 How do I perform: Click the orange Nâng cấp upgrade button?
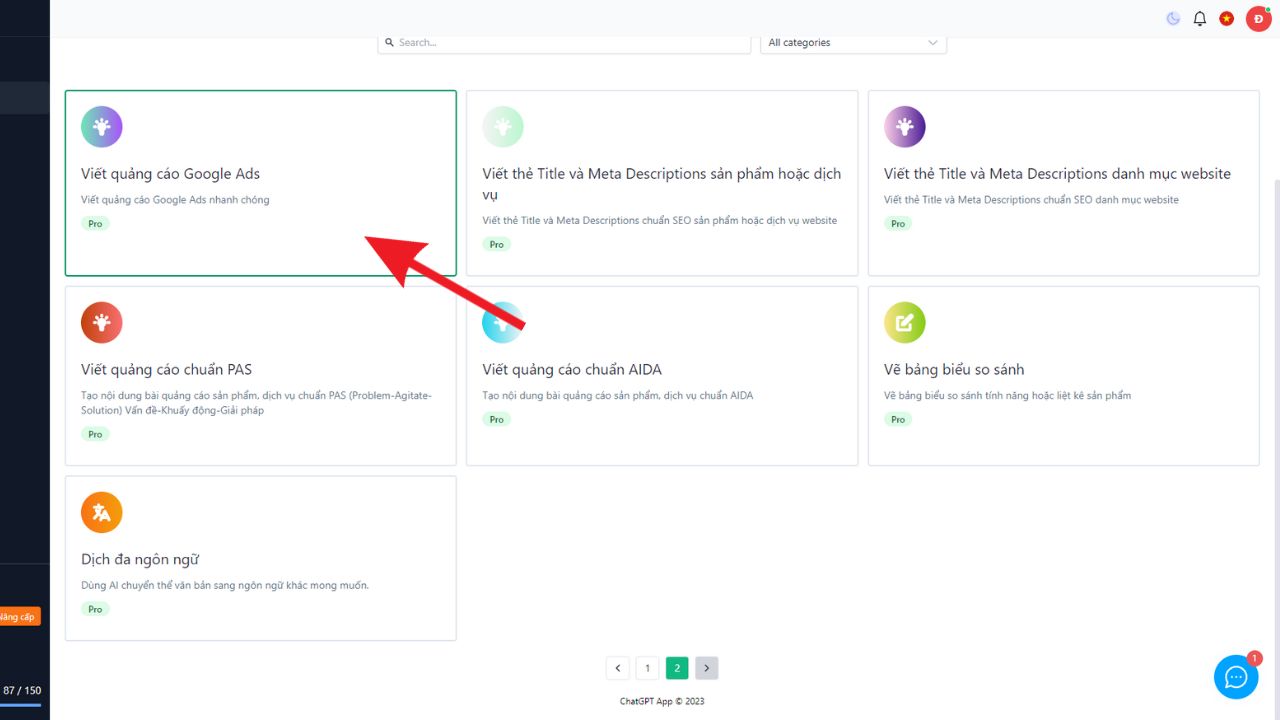pyautogui.click(x=18, y=617)
